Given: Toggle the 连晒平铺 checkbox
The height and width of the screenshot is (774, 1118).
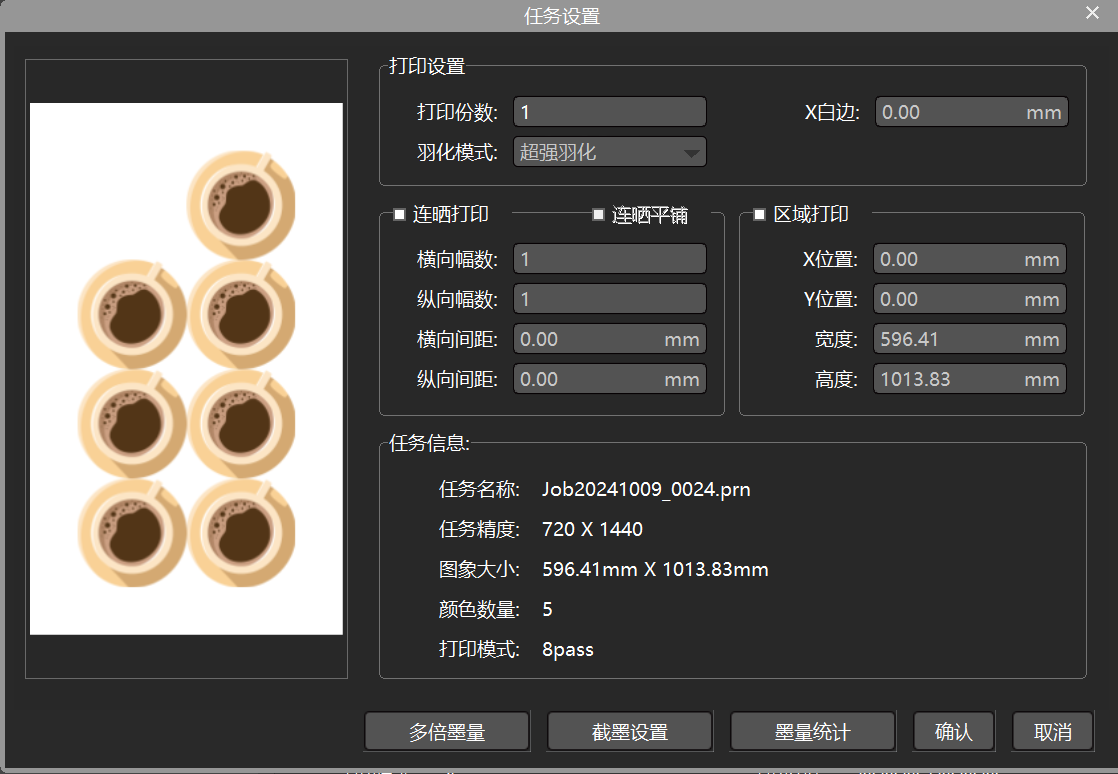Looking at the screenshot, I should click(598, 215).
